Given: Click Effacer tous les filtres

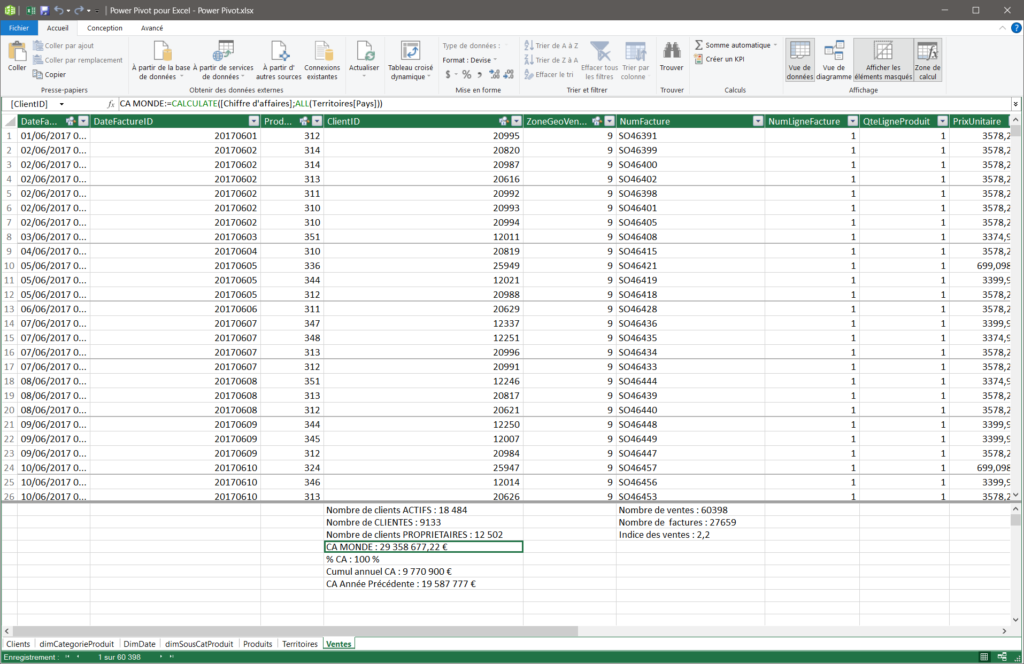Looking at the screenshot, I should point(599,60).
